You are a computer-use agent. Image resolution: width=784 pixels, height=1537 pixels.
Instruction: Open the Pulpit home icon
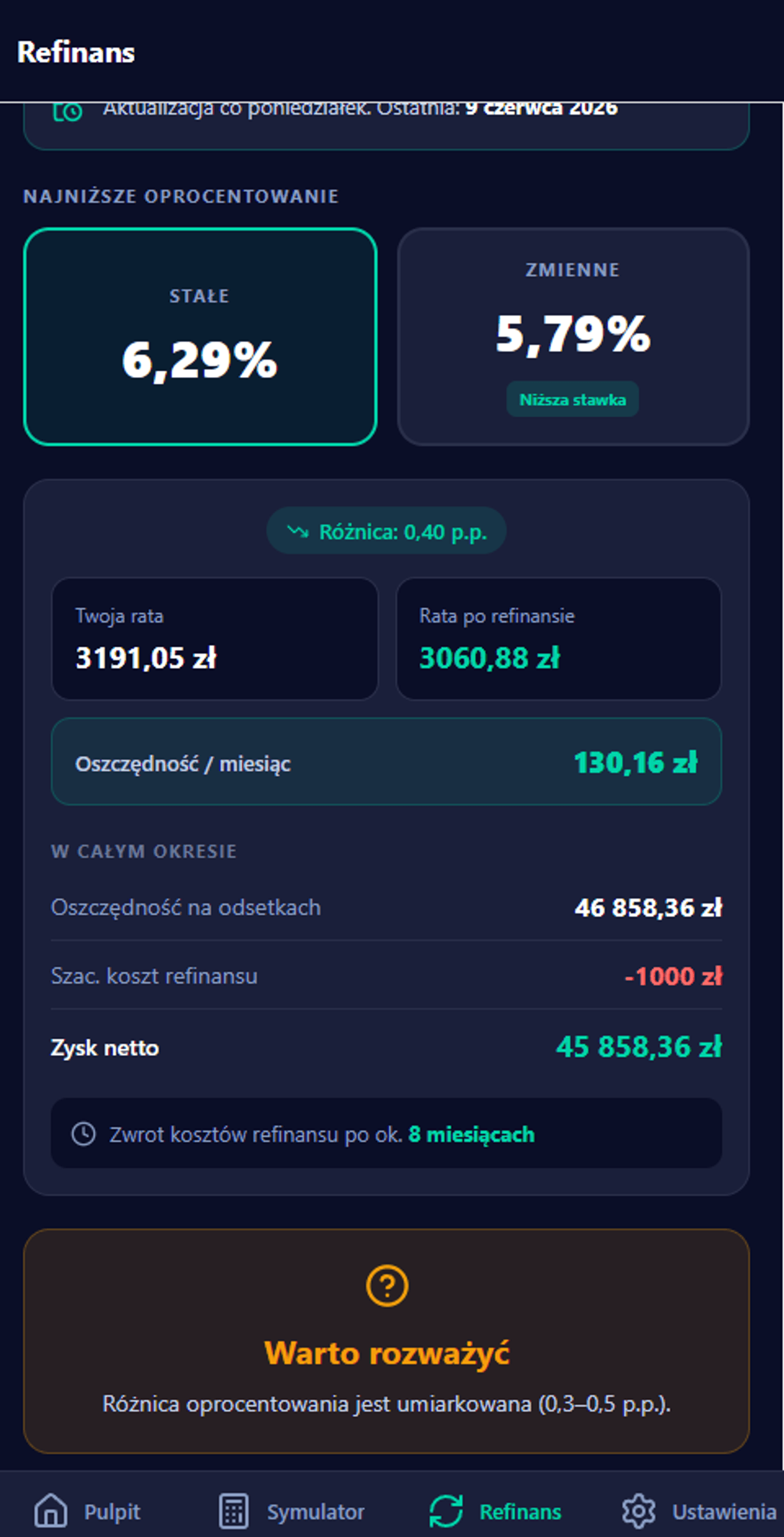[x=51, y=1511]
